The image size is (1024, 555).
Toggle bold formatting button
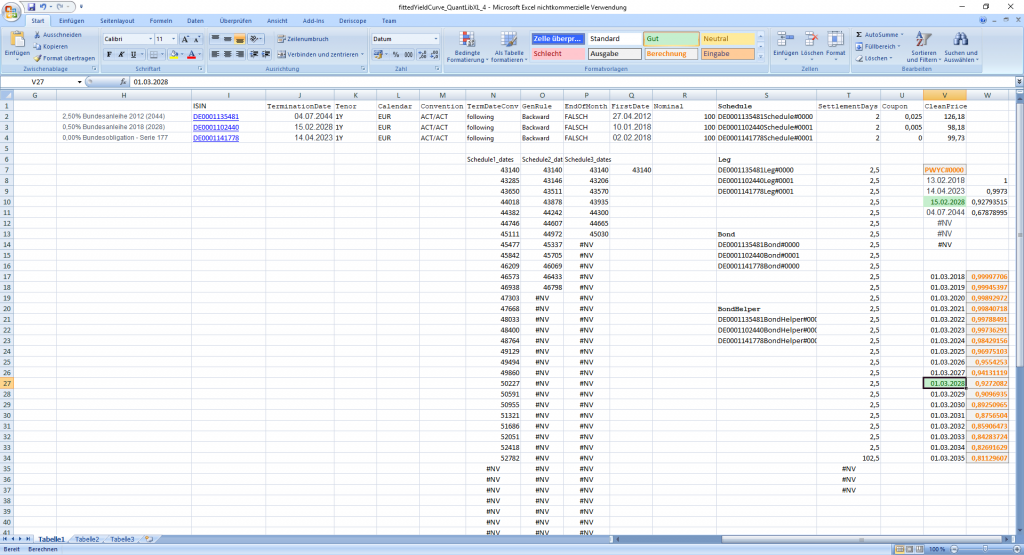click(x=108, y=54)
